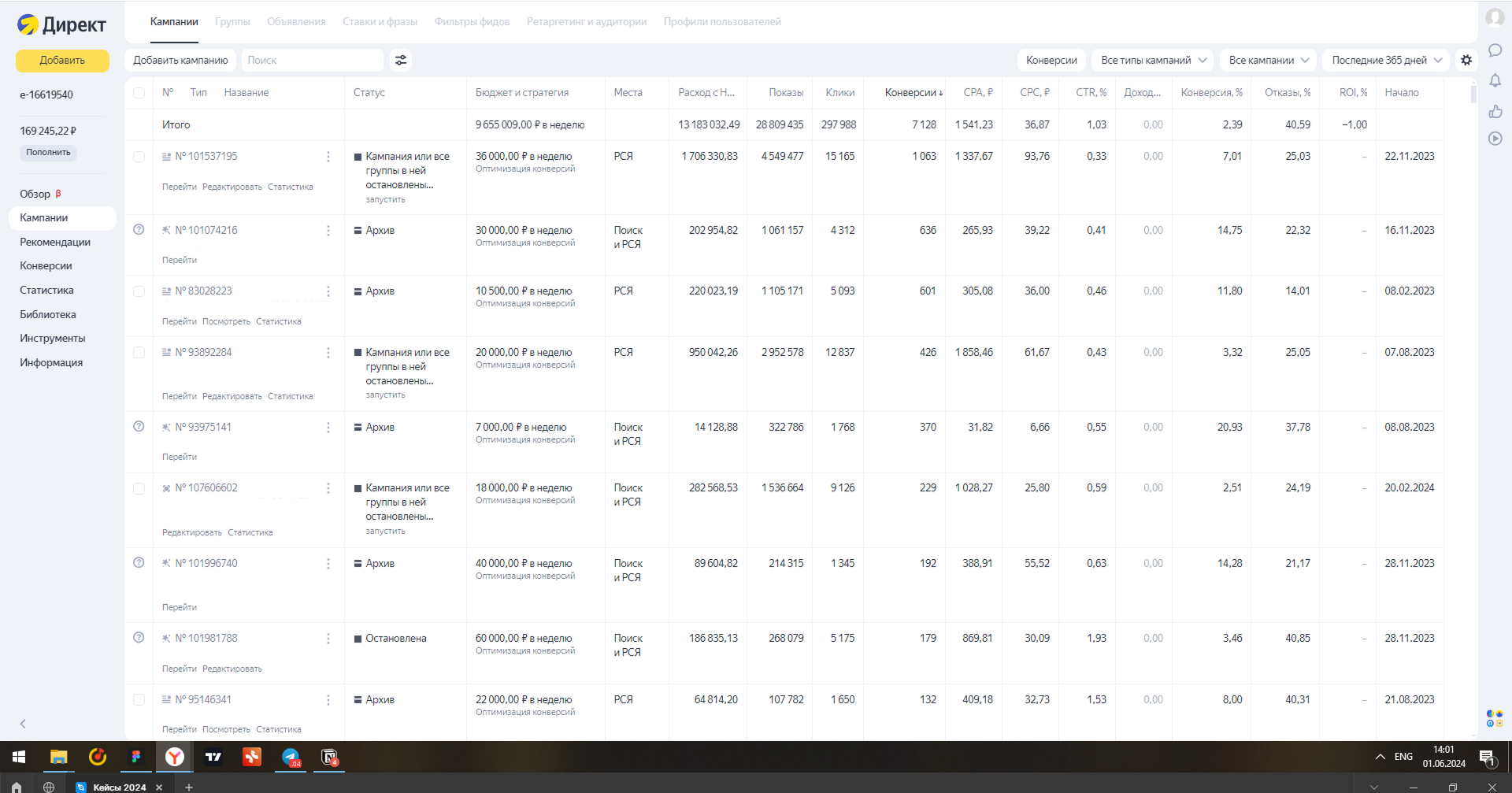Viewport: 1512px width, 793px height.
Task: Open Рекомендации in the left sidebar
Action: coord(55,243)
